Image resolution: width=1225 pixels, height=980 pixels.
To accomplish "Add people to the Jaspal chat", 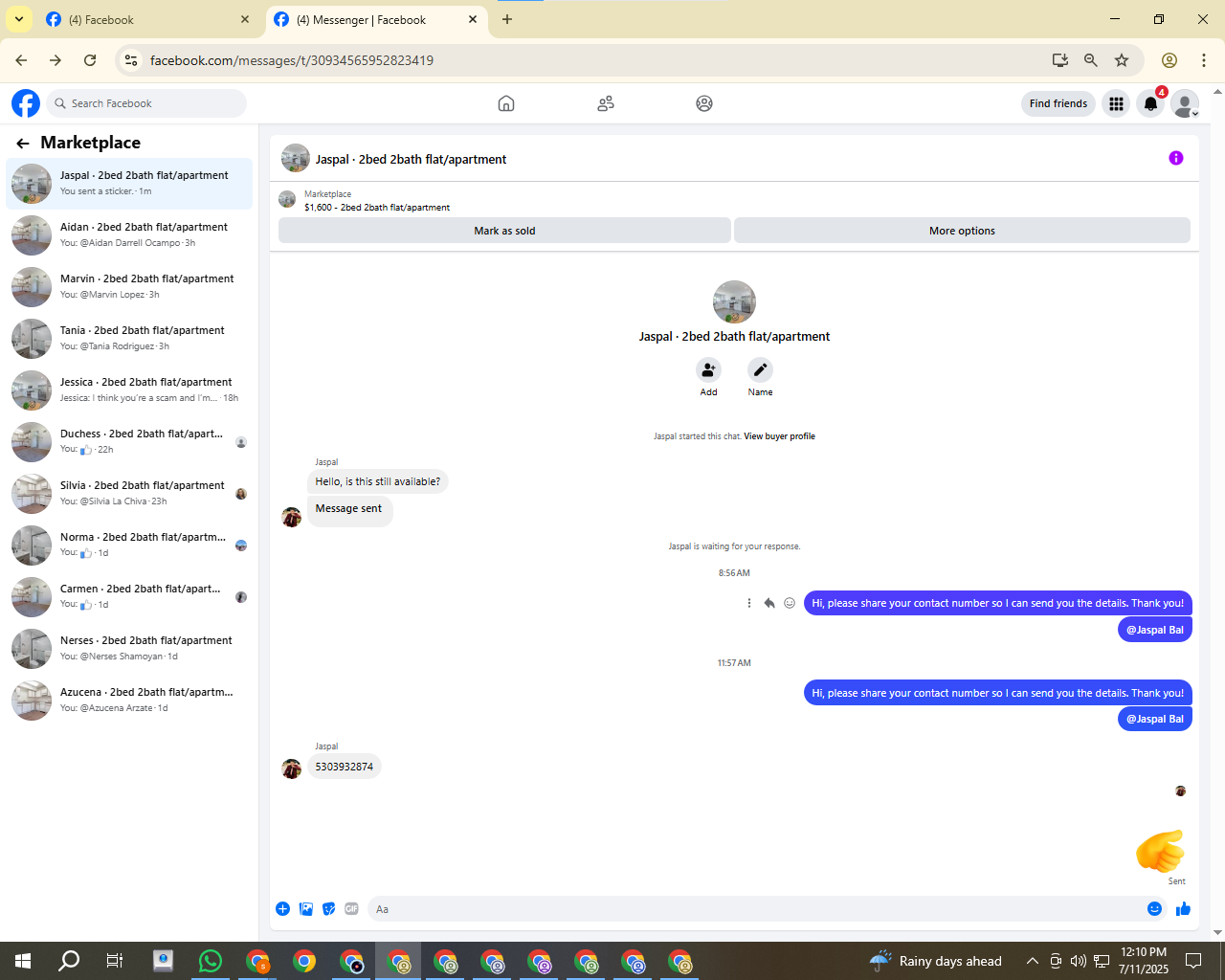I will [708, 370].
